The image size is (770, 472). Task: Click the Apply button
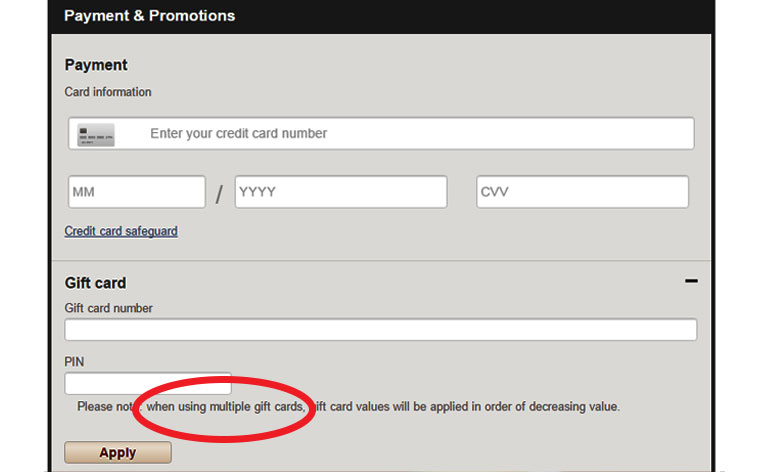[x=118, y=452]
